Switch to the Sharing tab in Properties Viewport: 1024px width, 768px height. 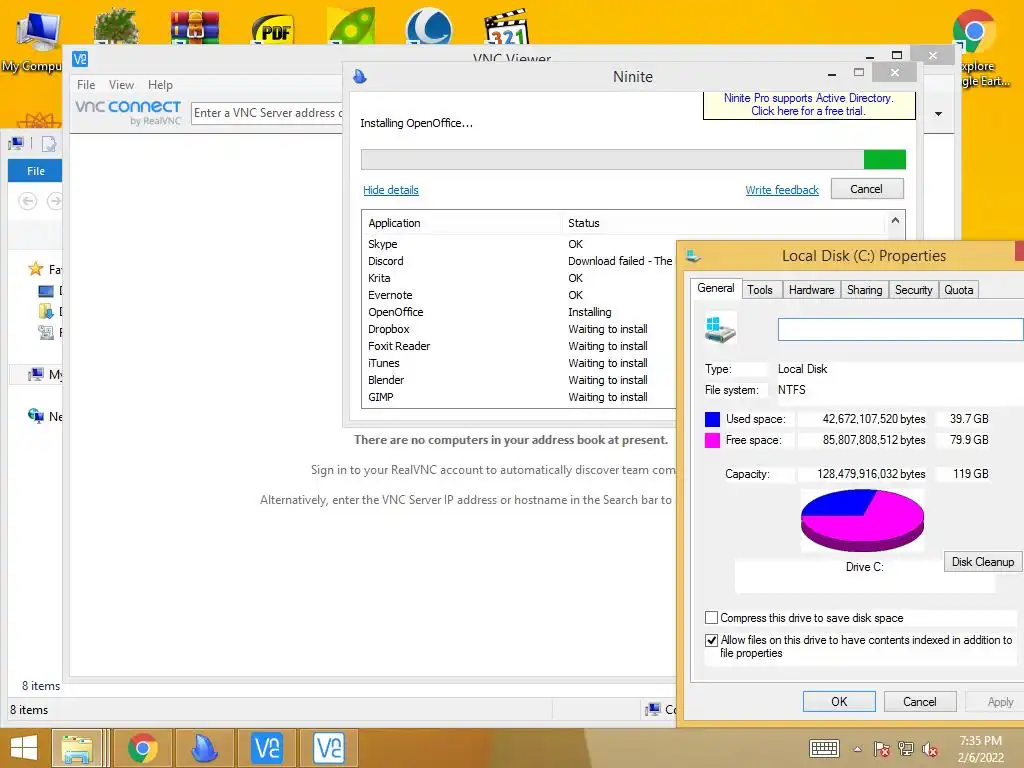(x=865, y=290)
